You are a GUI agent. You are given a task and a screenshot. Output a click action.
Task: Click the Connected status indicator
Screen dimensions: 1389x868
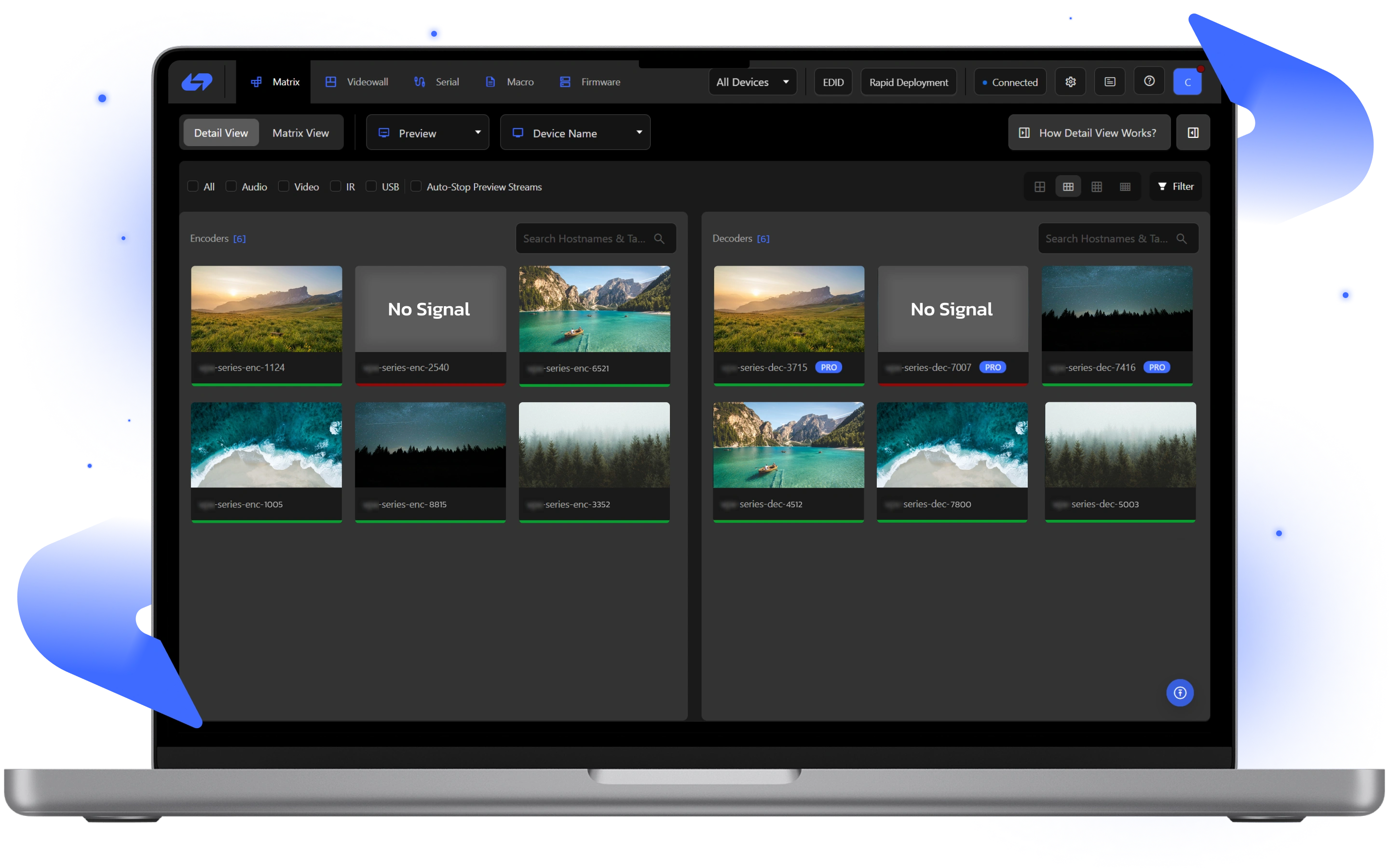click(x=1010, y=82)
